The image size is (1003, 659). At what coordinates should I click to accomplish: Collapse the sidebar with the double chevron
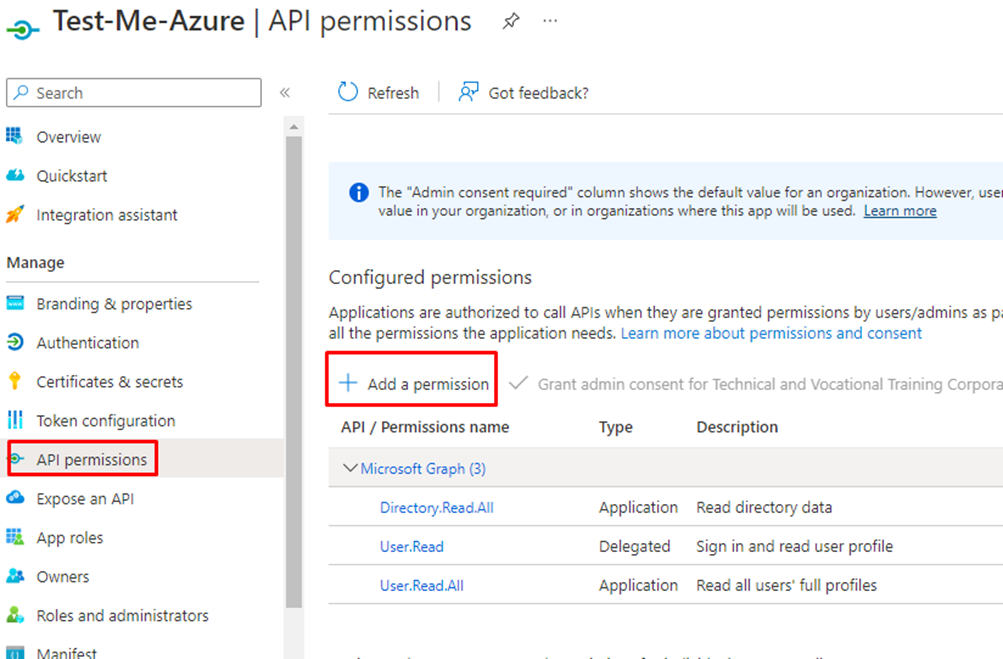coord(285,93)
